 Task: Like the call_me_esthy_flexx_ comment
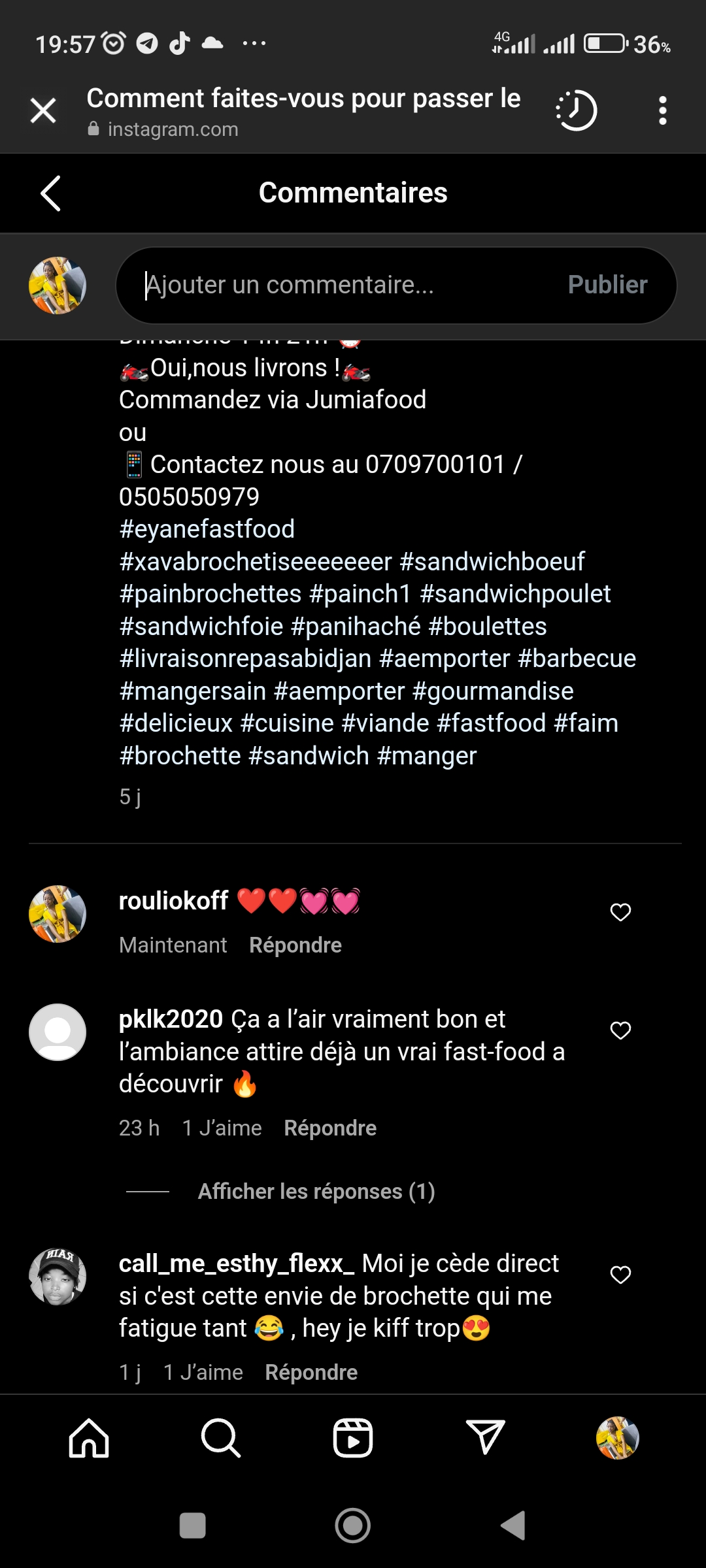(x=620, y=1275)
